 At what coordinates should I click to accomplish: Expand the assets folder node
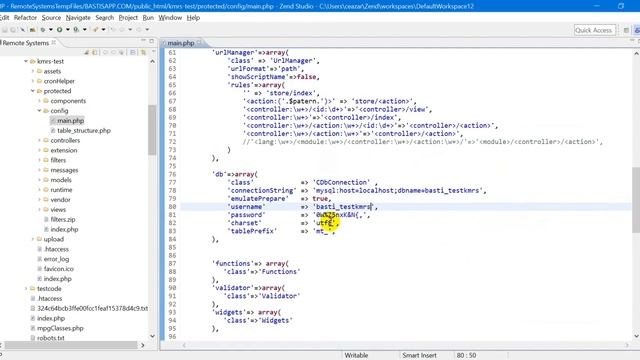point(33,71)
